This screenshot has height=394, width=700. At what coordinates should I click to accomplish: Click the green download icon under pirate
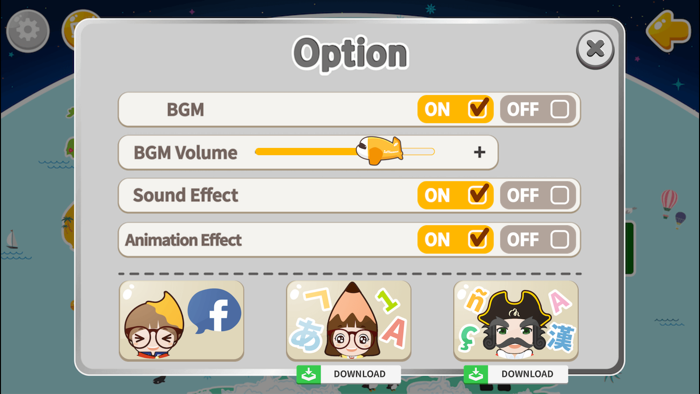(476, 374)
